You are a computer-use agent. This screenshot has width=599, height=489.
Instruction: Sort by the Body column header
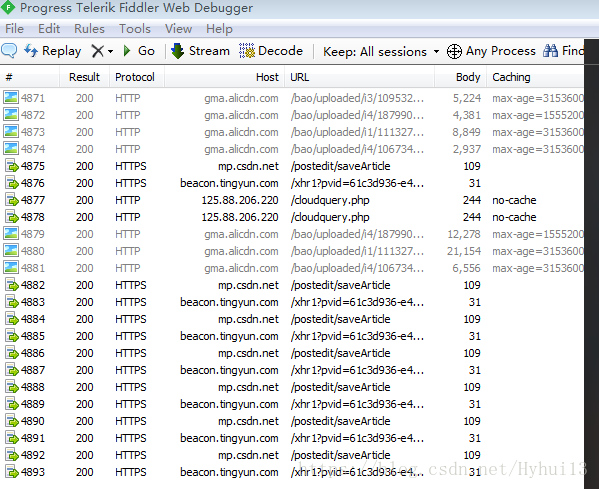(460, 77)
